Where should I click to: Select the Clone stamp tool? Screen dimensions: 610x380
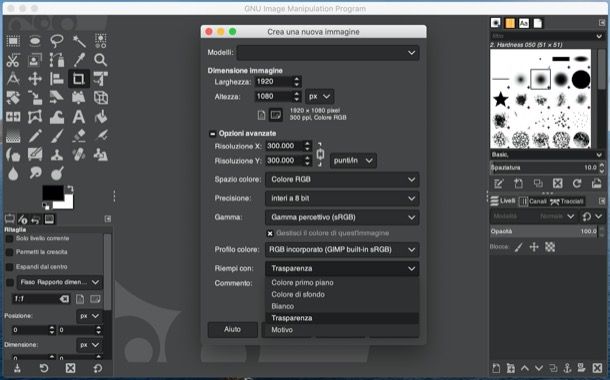pyautogui.click(x=57, y=155)
